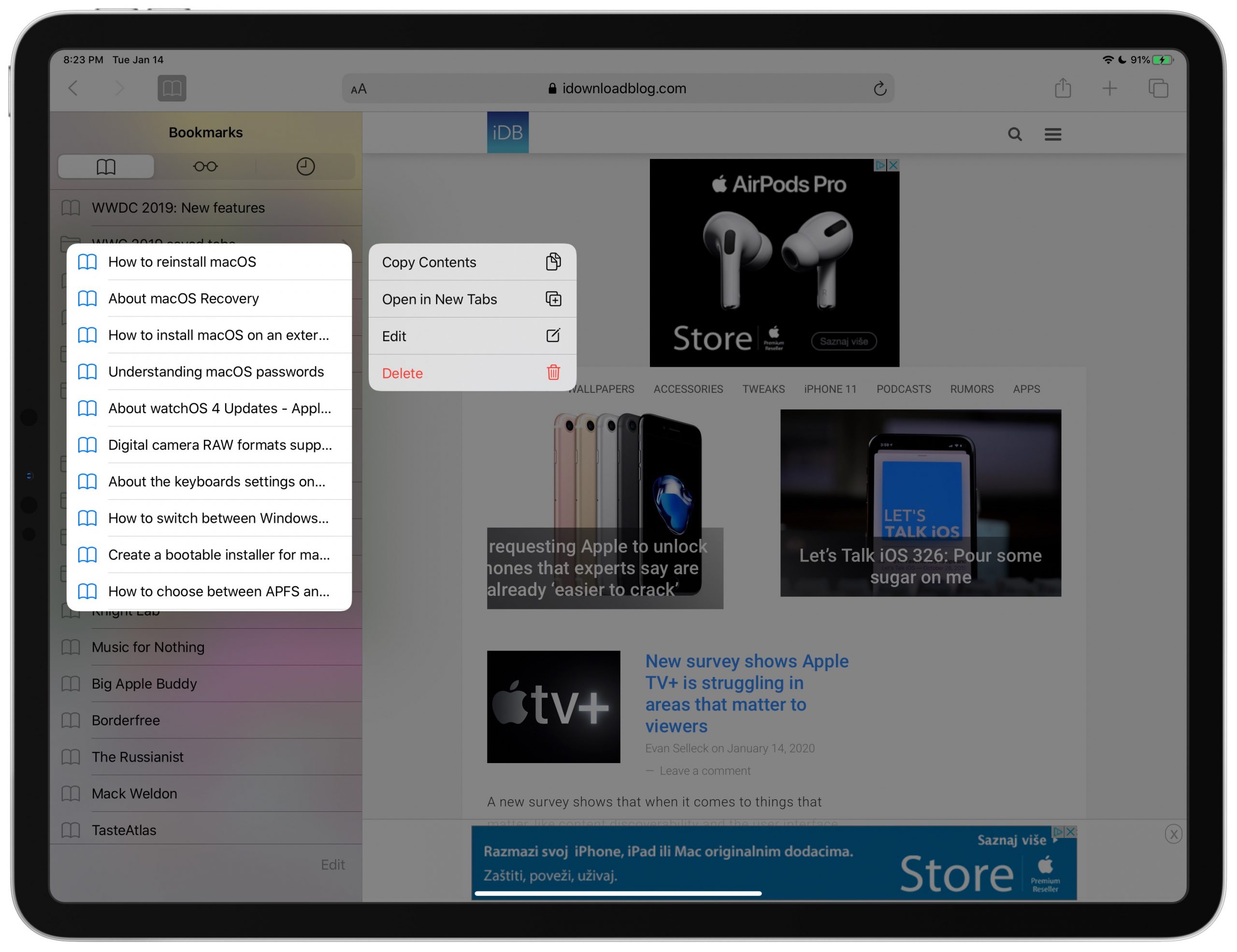Click the iDB site logo
Image resolution: width=1237 pixels, height=952 pixels.
tap(507, 132)
